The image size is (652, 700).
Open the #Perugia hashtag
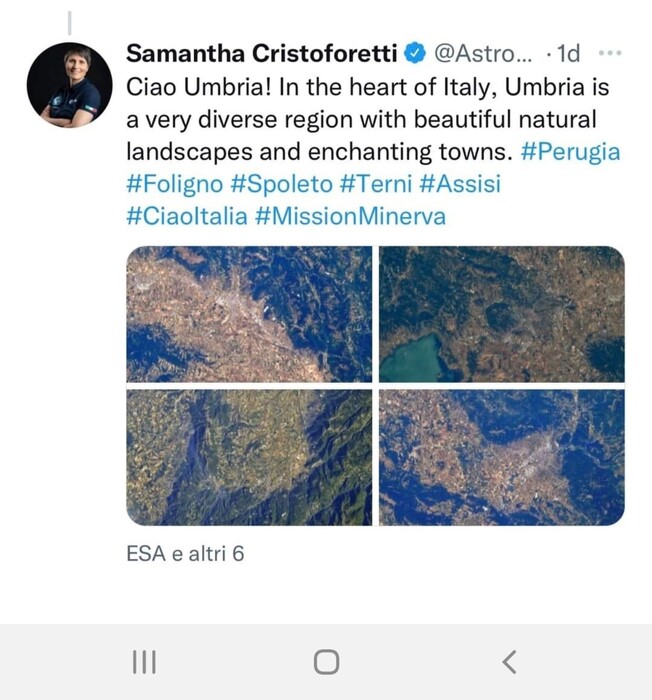tap(570, 152)
